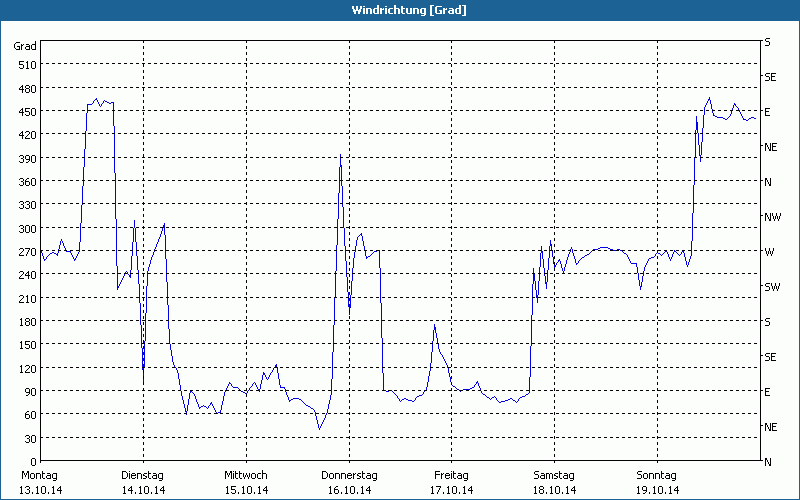Click the 'N' compass label beside the 360 gridline
Image resolution: width=800 pixels, height=500 pixels.
click(x=768, y=182)
